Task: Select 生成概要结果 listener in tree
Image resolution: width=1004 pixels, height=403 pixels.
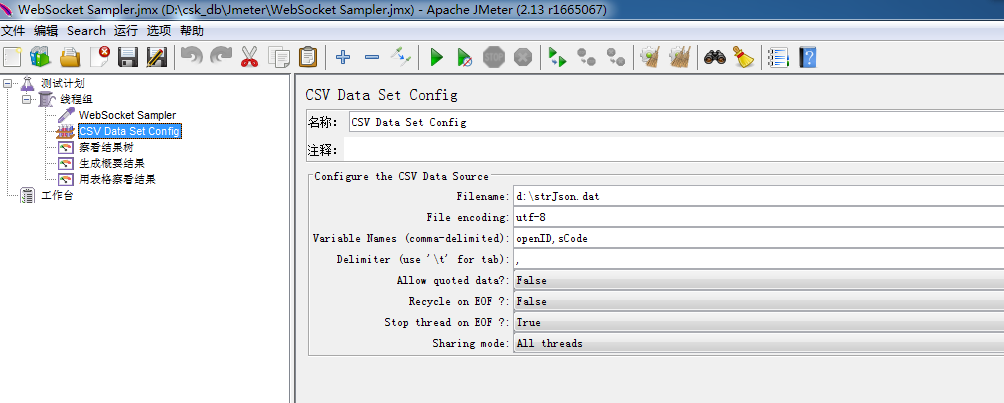Action: [x=112, y=163]
